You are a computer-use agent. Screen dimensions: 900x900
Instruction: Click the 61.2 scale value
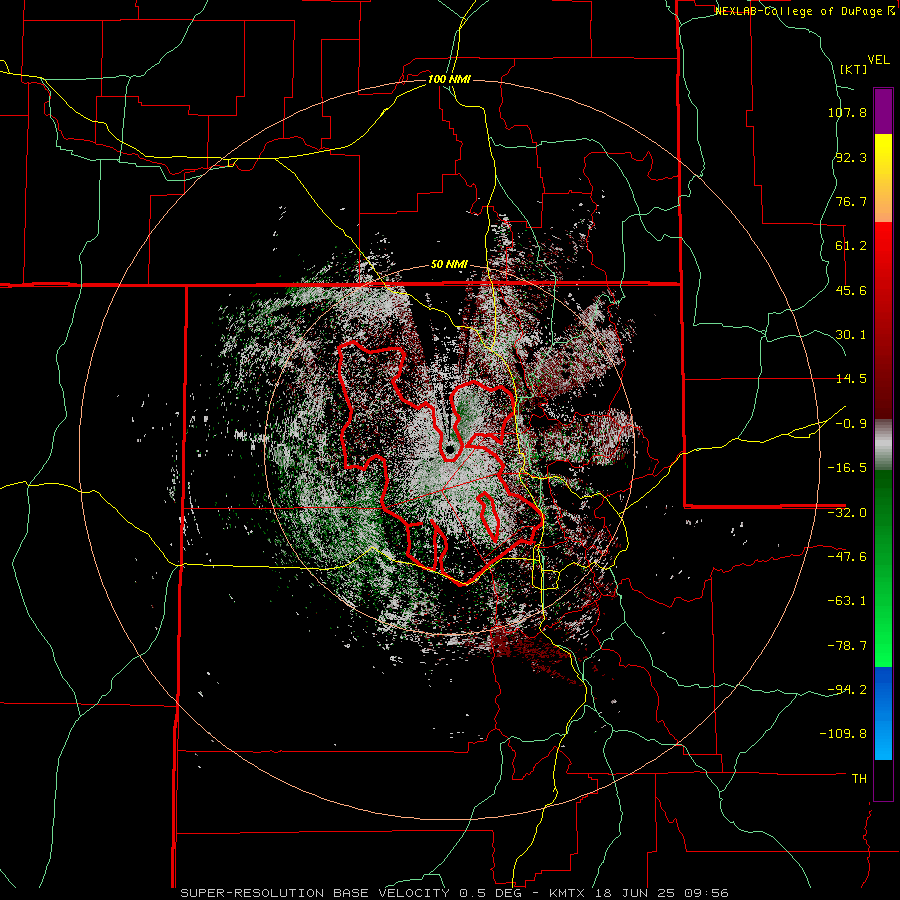851,246
